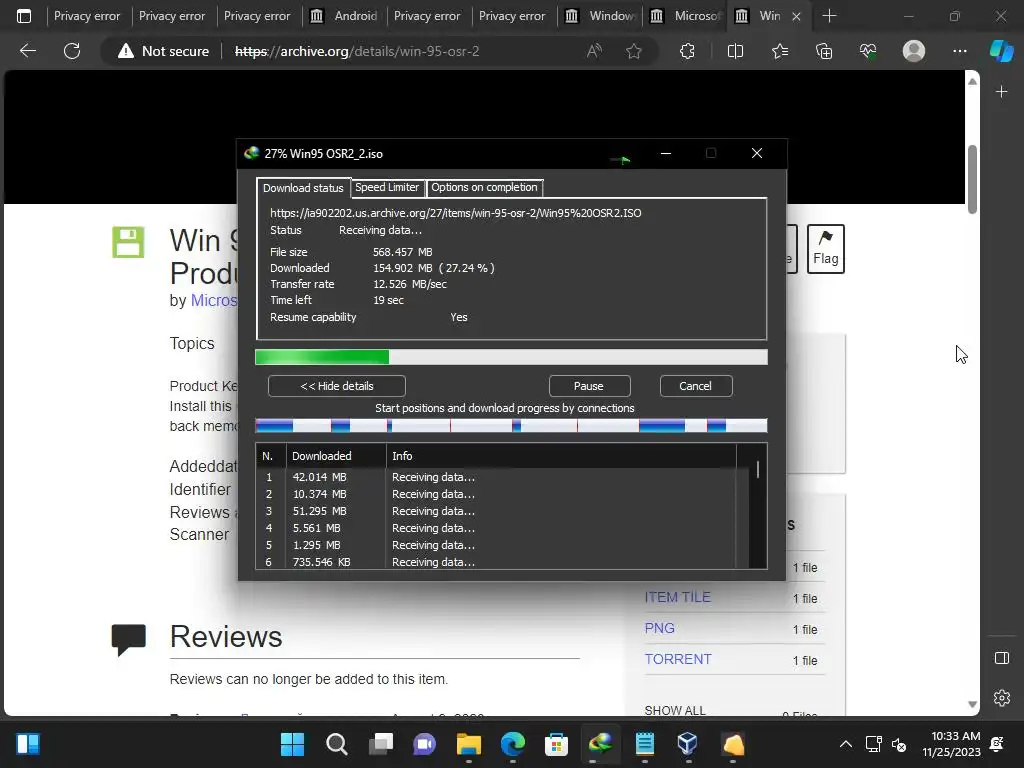Viewport: 1024px width, 768px height.
Task: Show hidden tray icons chevron
Action: [x=846, y=744]
